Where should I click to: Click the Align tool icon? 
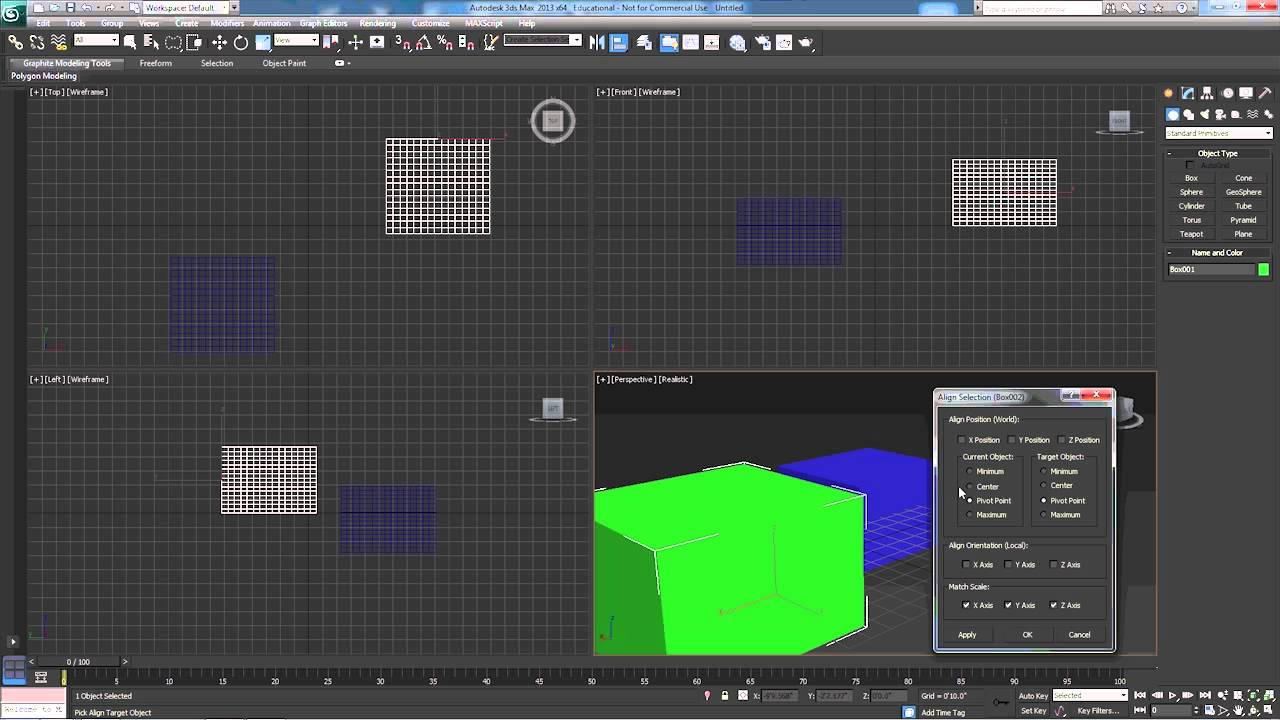[x=619, y=42]
